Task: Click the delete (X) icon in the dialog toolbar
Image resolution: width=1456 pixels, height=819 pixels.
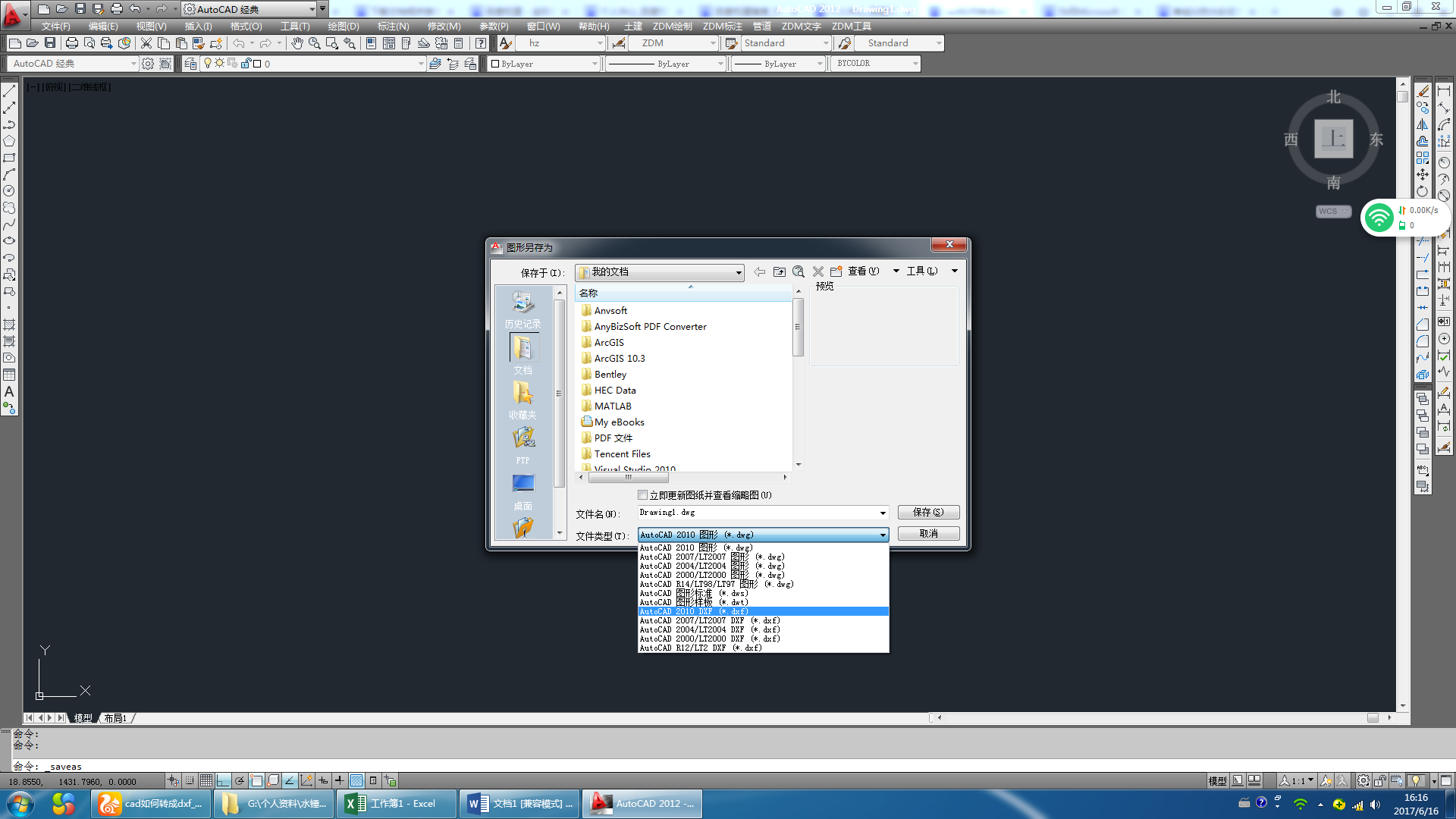Action: point(818,271)
